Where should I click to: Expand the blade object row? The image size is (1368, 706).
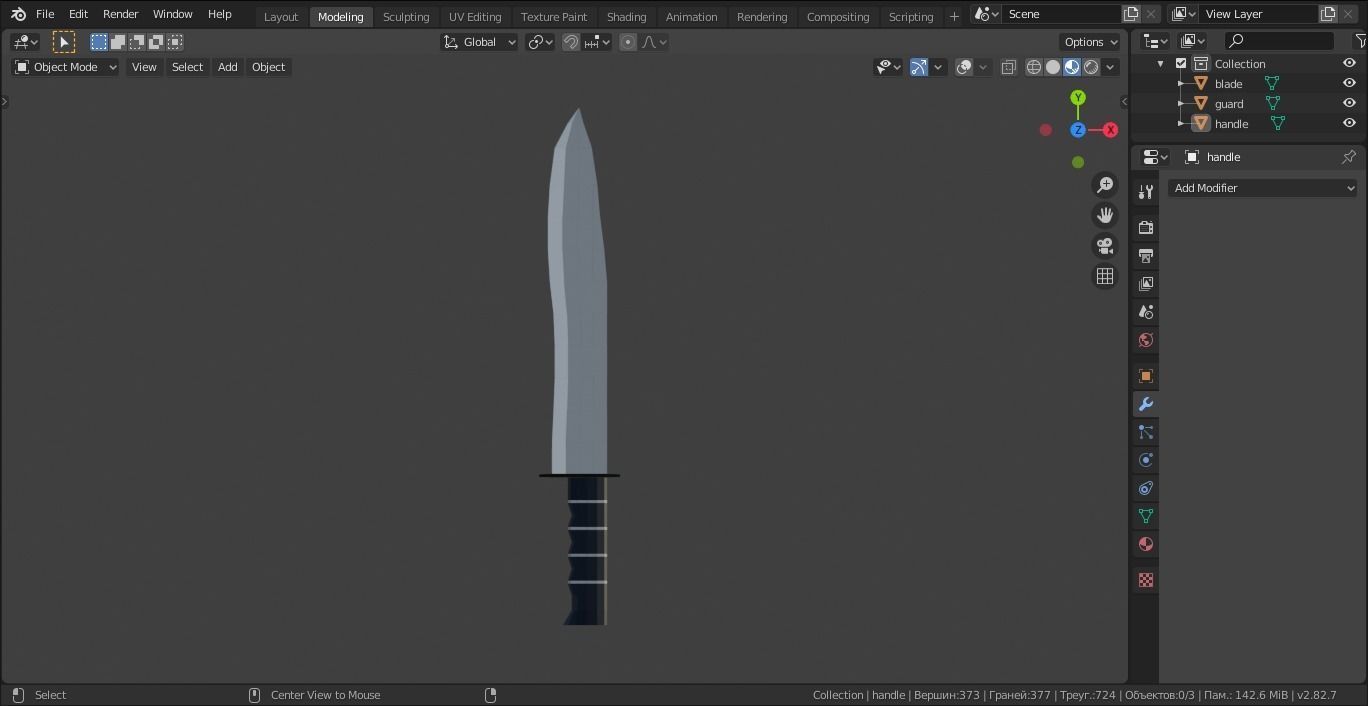(x=1180, y=84)
